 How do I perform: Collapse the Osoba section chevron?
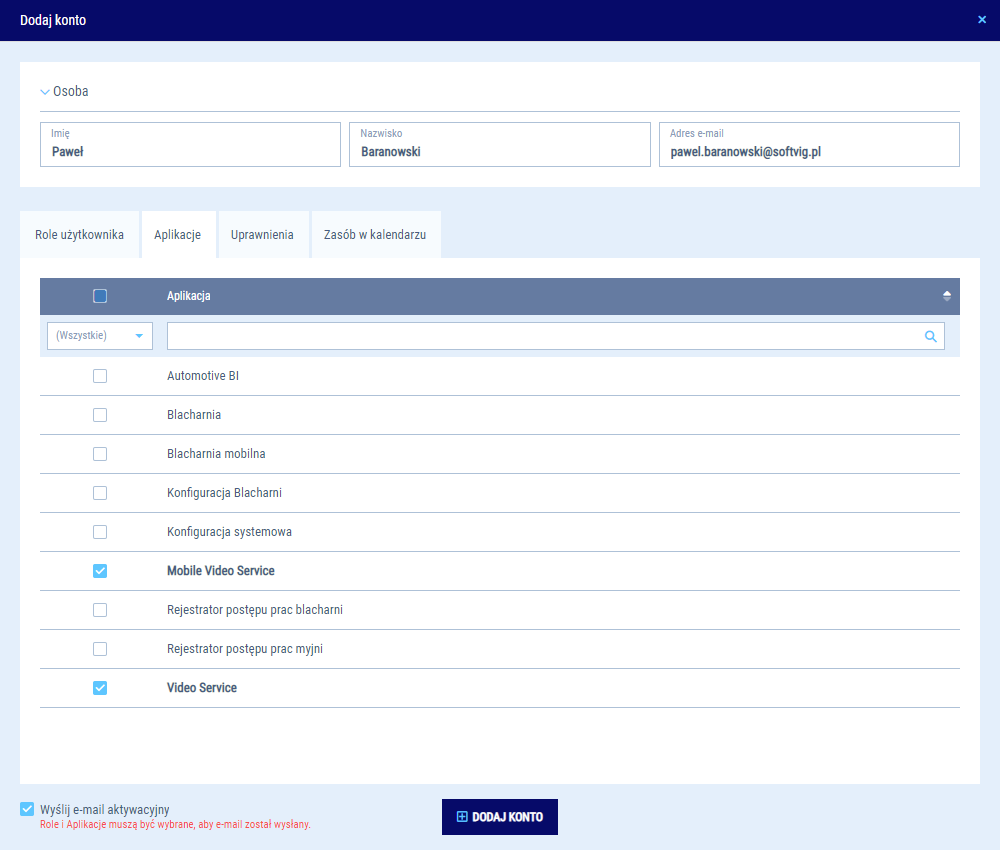45,92
